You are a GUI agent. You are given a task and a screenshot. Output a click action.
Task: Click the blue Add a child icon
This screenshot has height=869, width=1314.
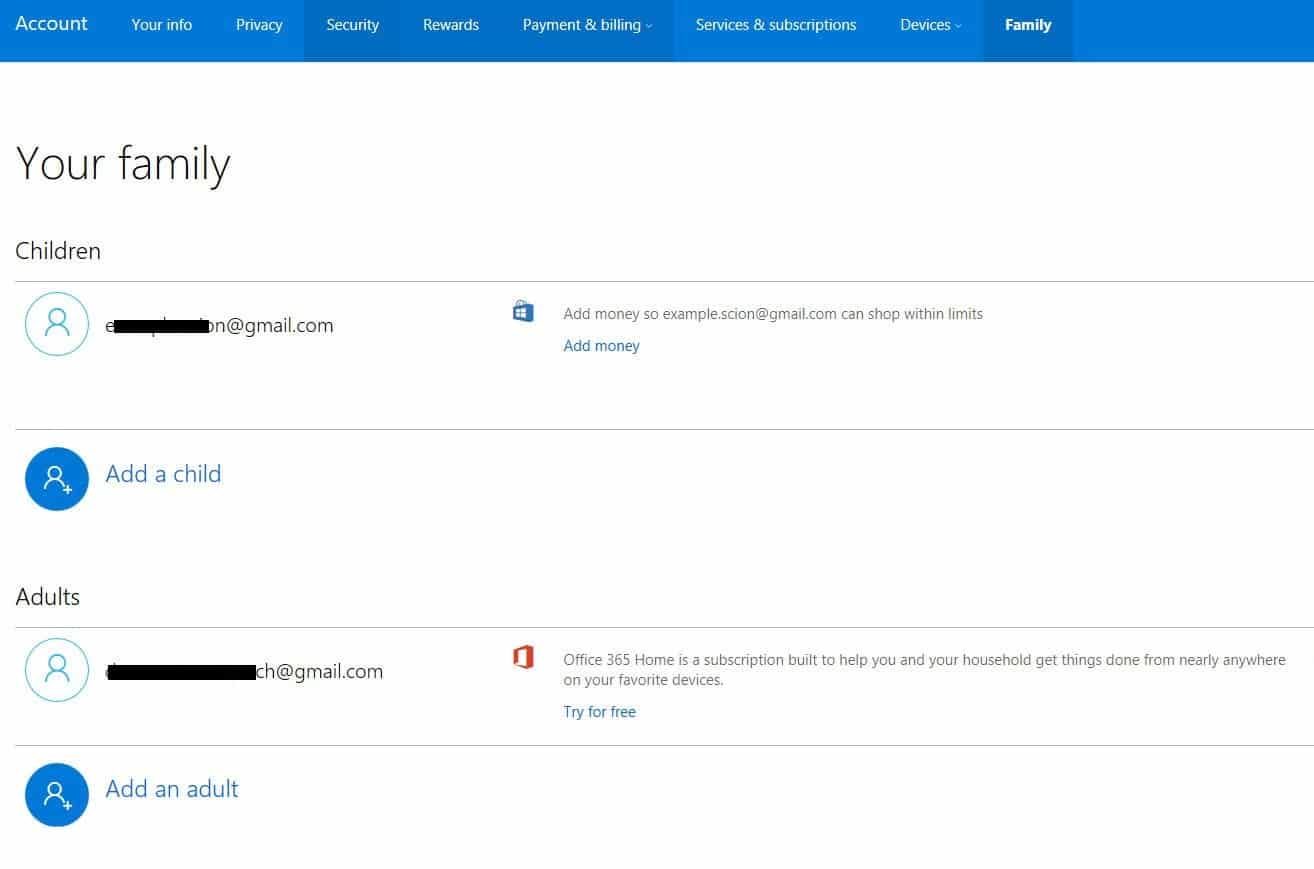(x=57, y=479)
